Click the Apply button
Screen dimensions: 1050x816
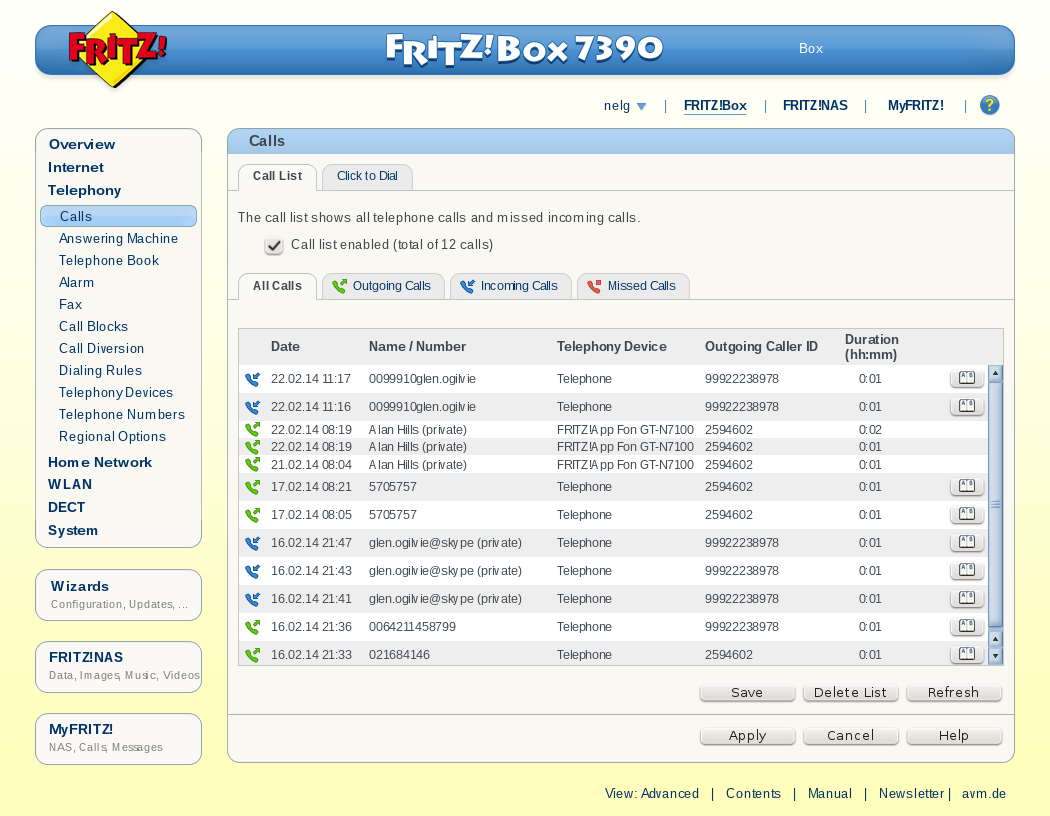(x=747, y=736)
